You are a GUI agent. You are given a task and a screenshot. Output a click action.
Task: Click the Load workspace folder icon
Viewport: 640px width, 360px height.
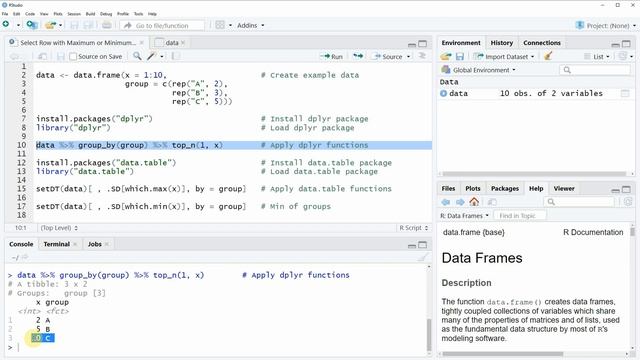[446, 56]
